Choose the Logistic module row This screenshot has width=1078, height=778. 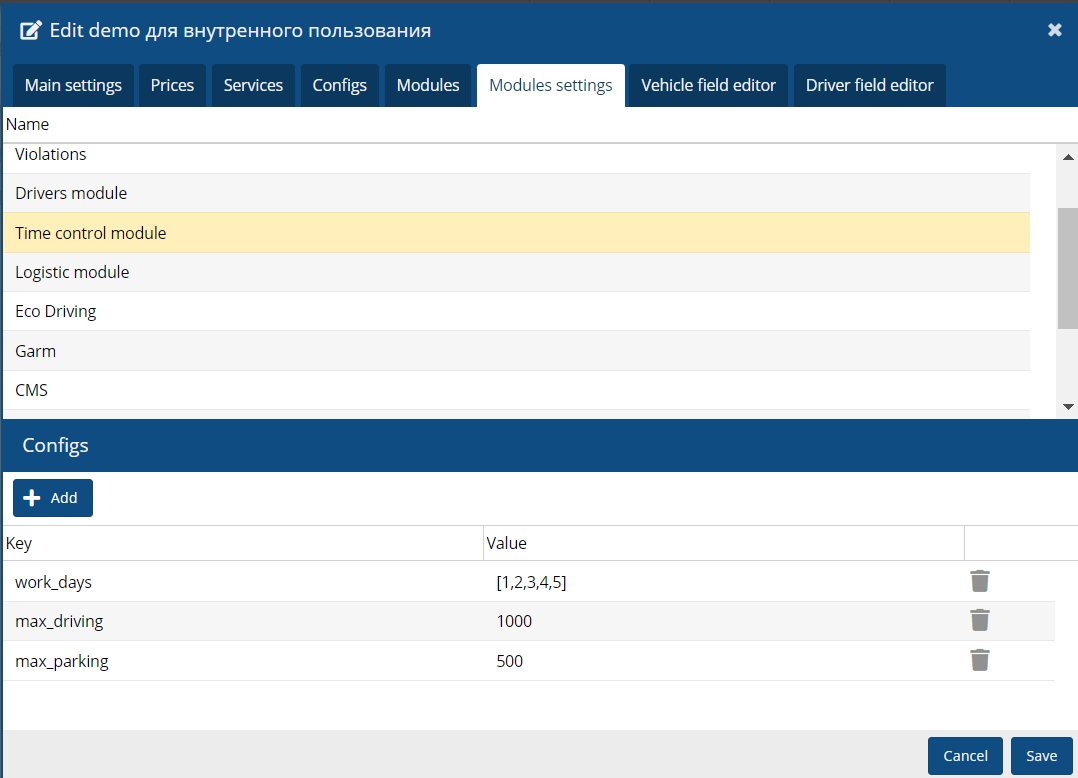tap(72, 272)
